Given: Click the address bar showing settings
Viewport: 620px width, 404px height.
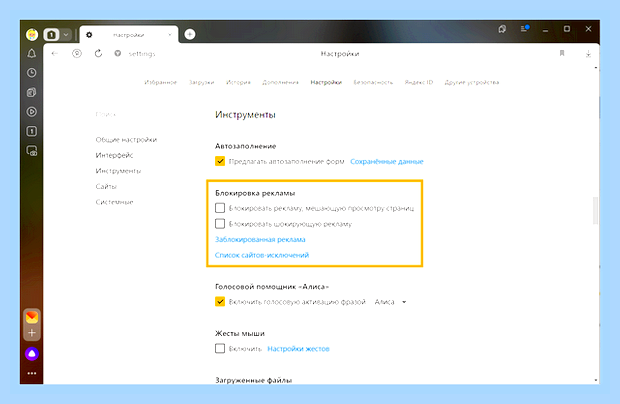Looking at the screenshot, I should click(142, 54).
